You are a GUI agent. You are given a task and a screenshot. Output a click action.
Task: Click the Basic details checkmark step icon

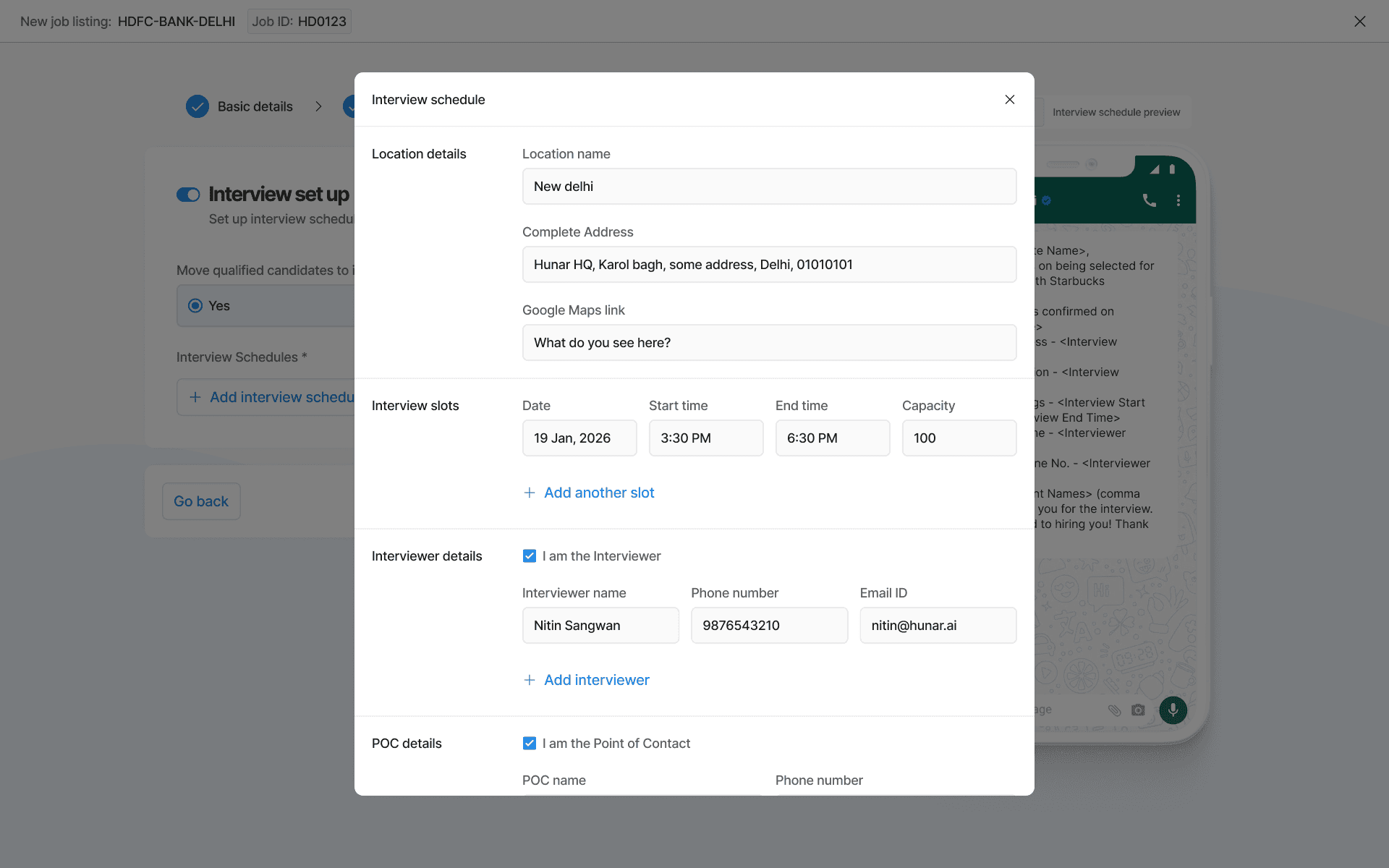(197, 106)
